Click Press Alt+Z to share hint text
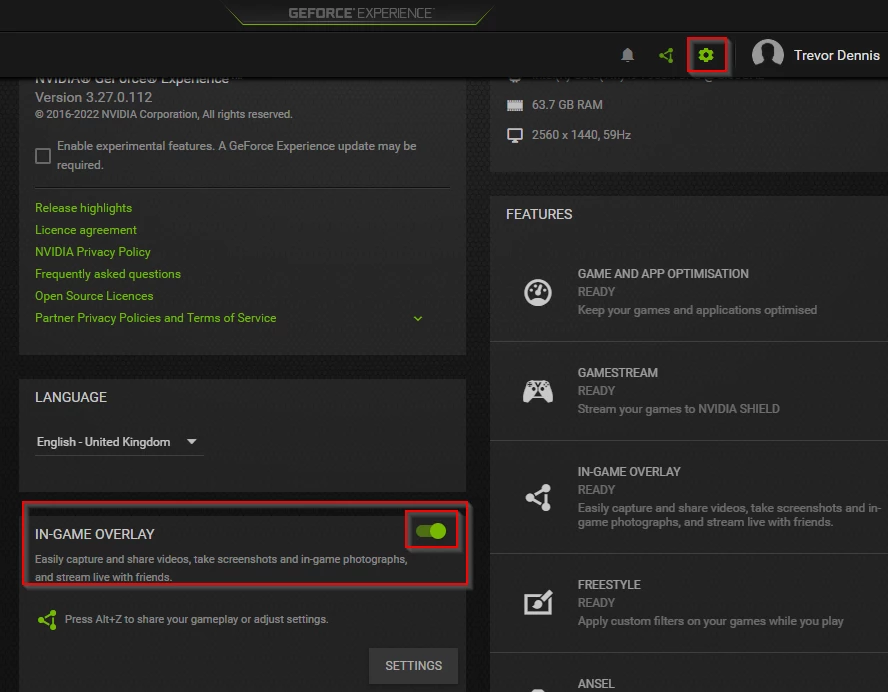 point(197,620)
